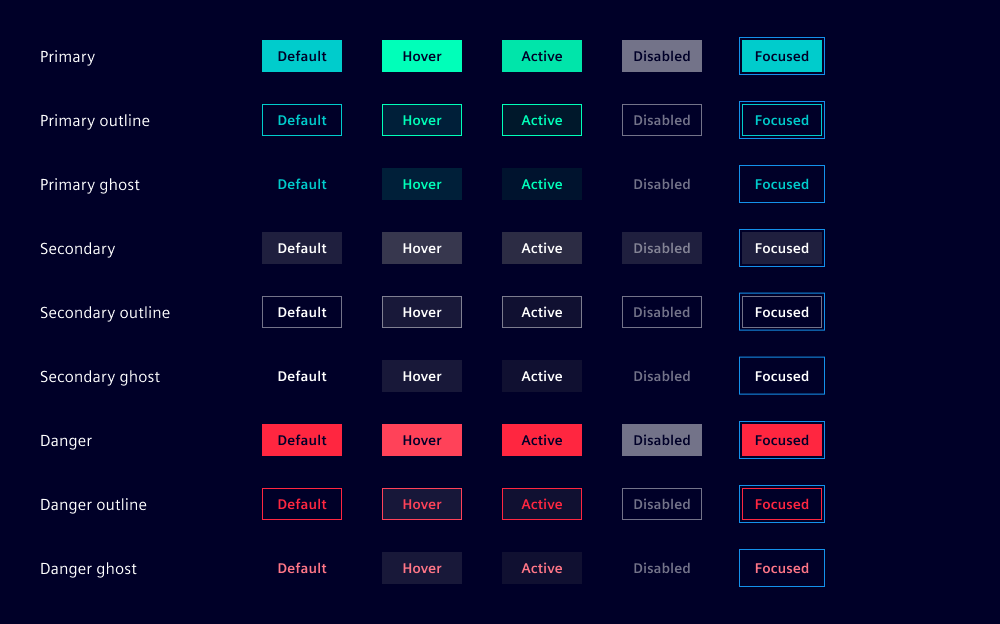Click the Secondary ghost Active button
Viewport: 1000px width, 624px height.
coord(542,376)
